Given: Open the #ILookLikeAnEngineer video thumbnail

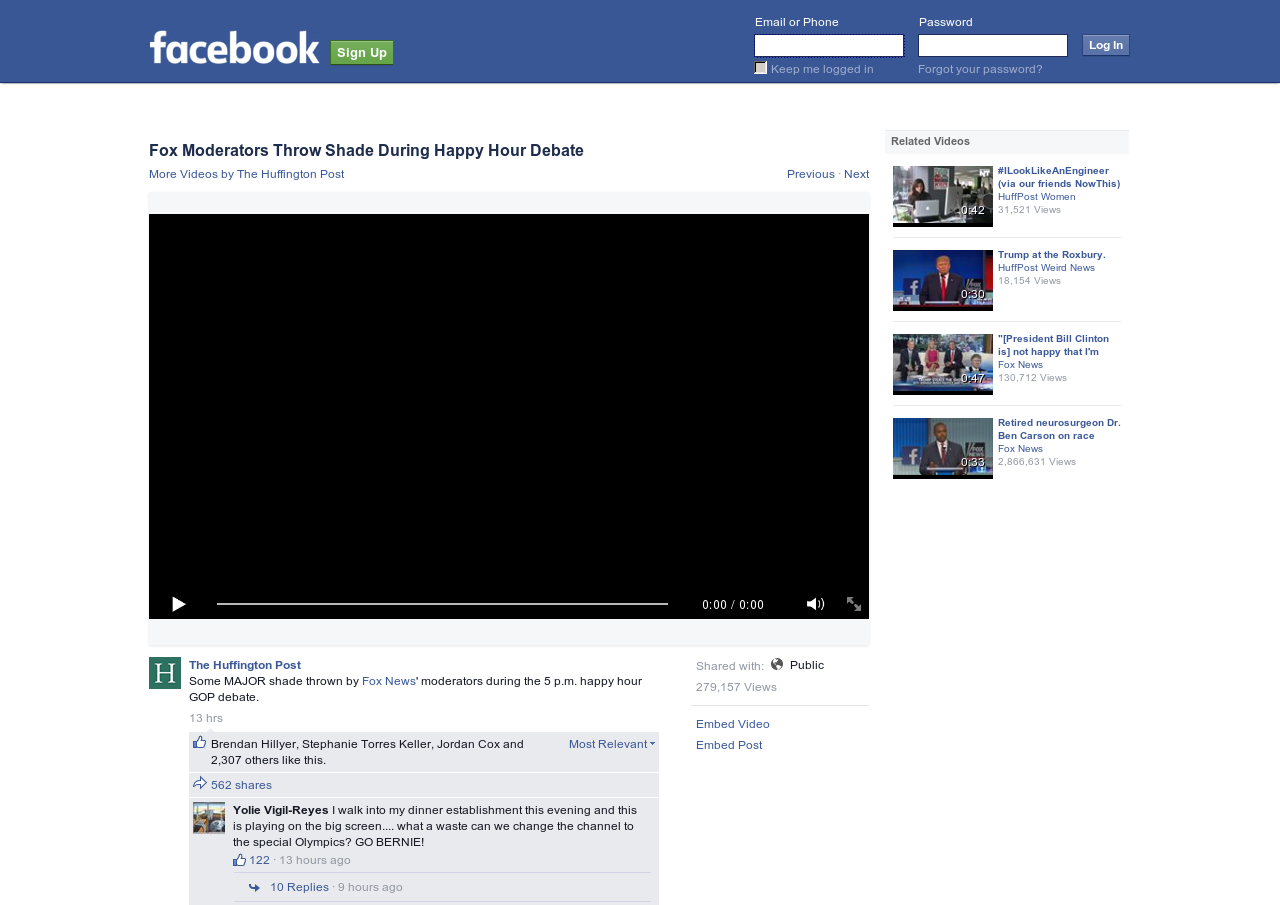Looking at the screenshot, I should 943,196.
